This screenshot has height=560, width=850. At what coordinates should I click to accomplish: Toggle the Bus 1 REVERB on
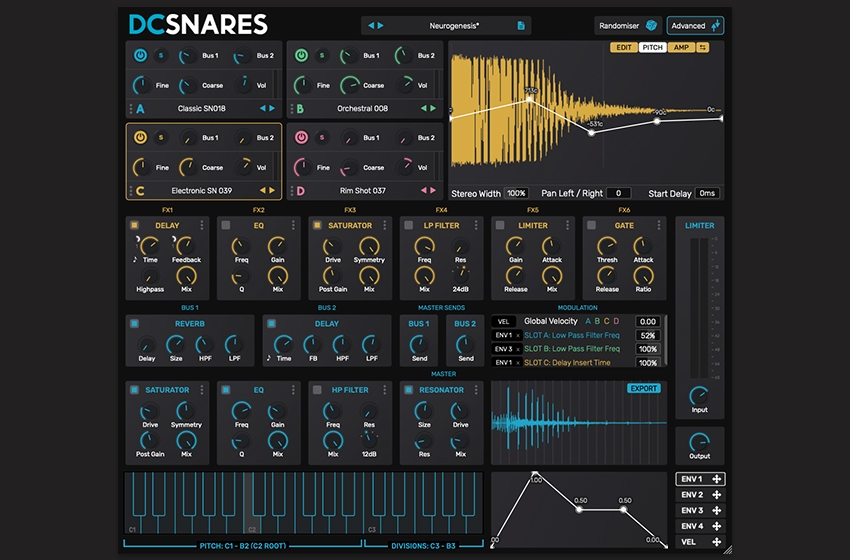(x=134, y=324)
